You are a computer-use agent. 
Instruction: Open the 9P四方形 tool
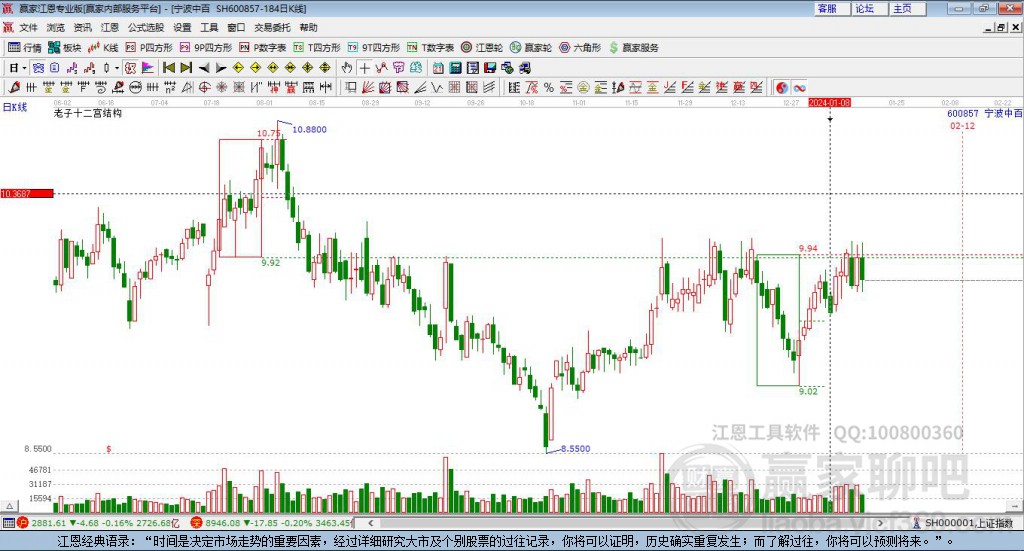click(x=206, y=48)
